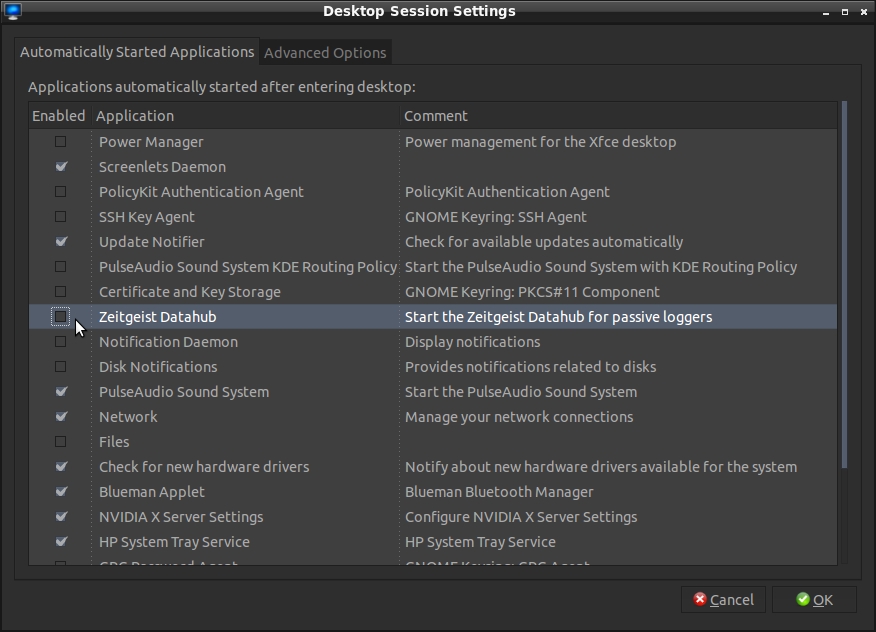
Task: Uncheck the HP System Tray Service
Action: click(61, 542)
